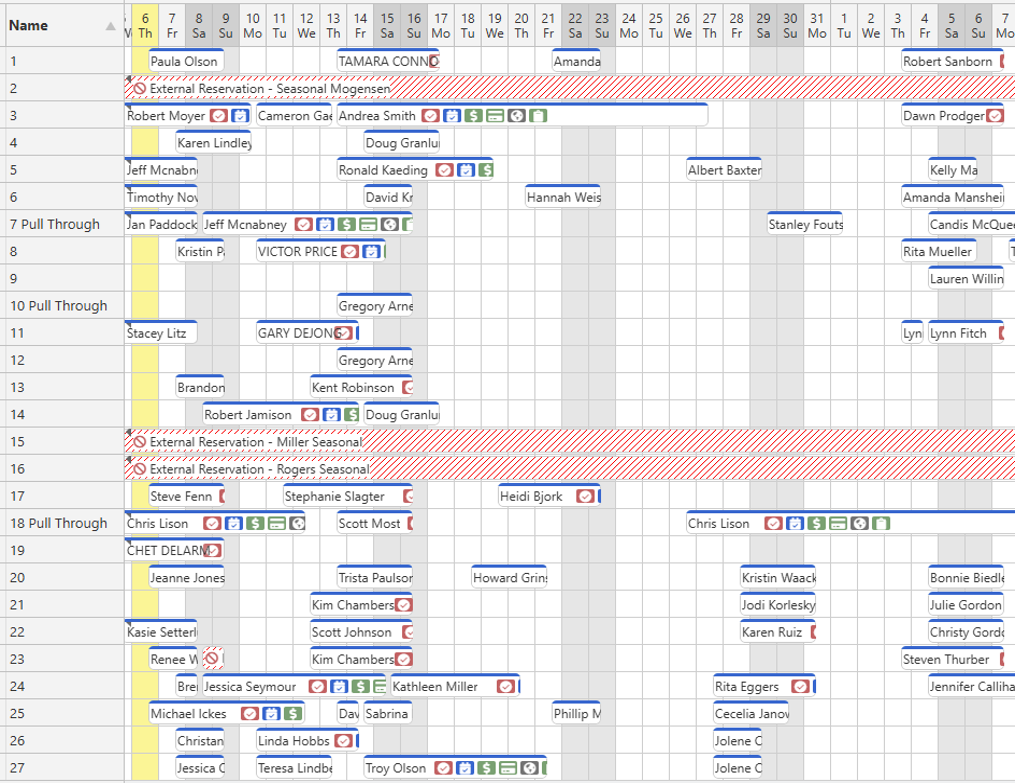Click the red check icon next to Dawn Prodger

pos(994,116)
